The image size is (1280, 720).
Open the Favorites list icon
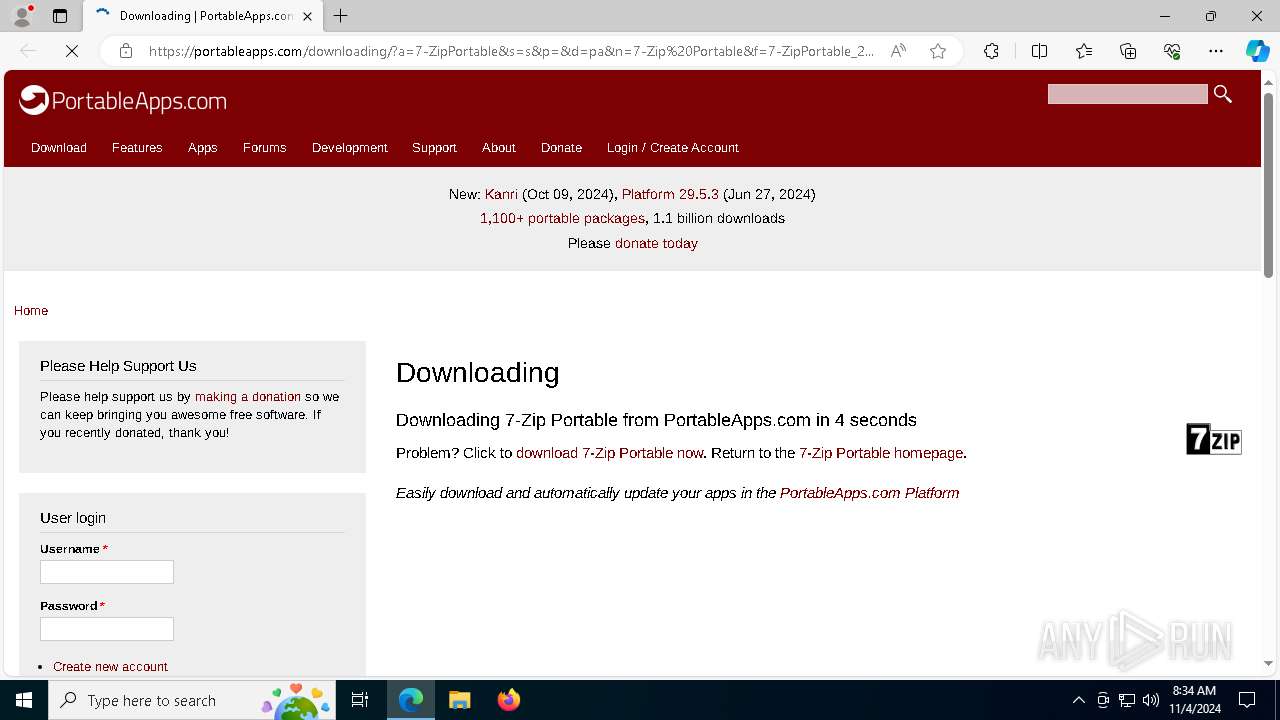point(1084,51)
